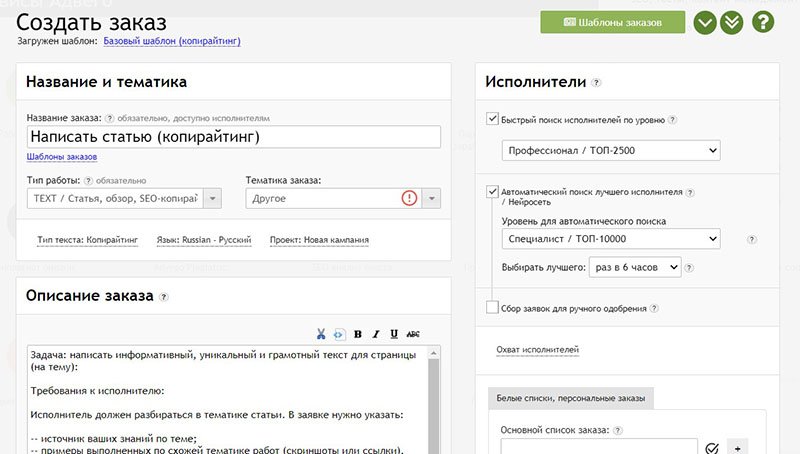Select Белые списки, персональные заказы tab
Screen dimensions: 800x454
point(570,398)
